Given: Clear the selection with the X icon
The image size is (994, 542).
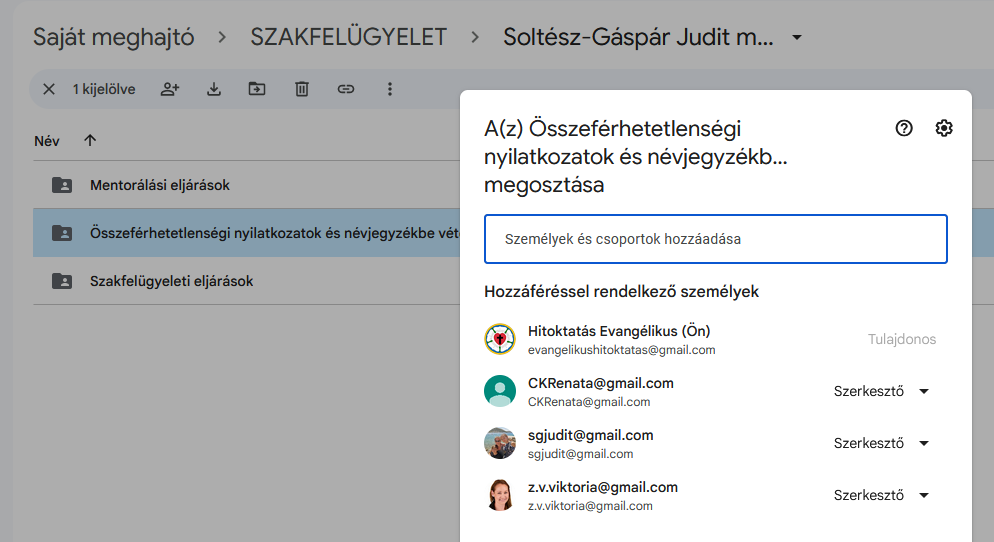Looking at the screenshot, I should coord(49,89).
